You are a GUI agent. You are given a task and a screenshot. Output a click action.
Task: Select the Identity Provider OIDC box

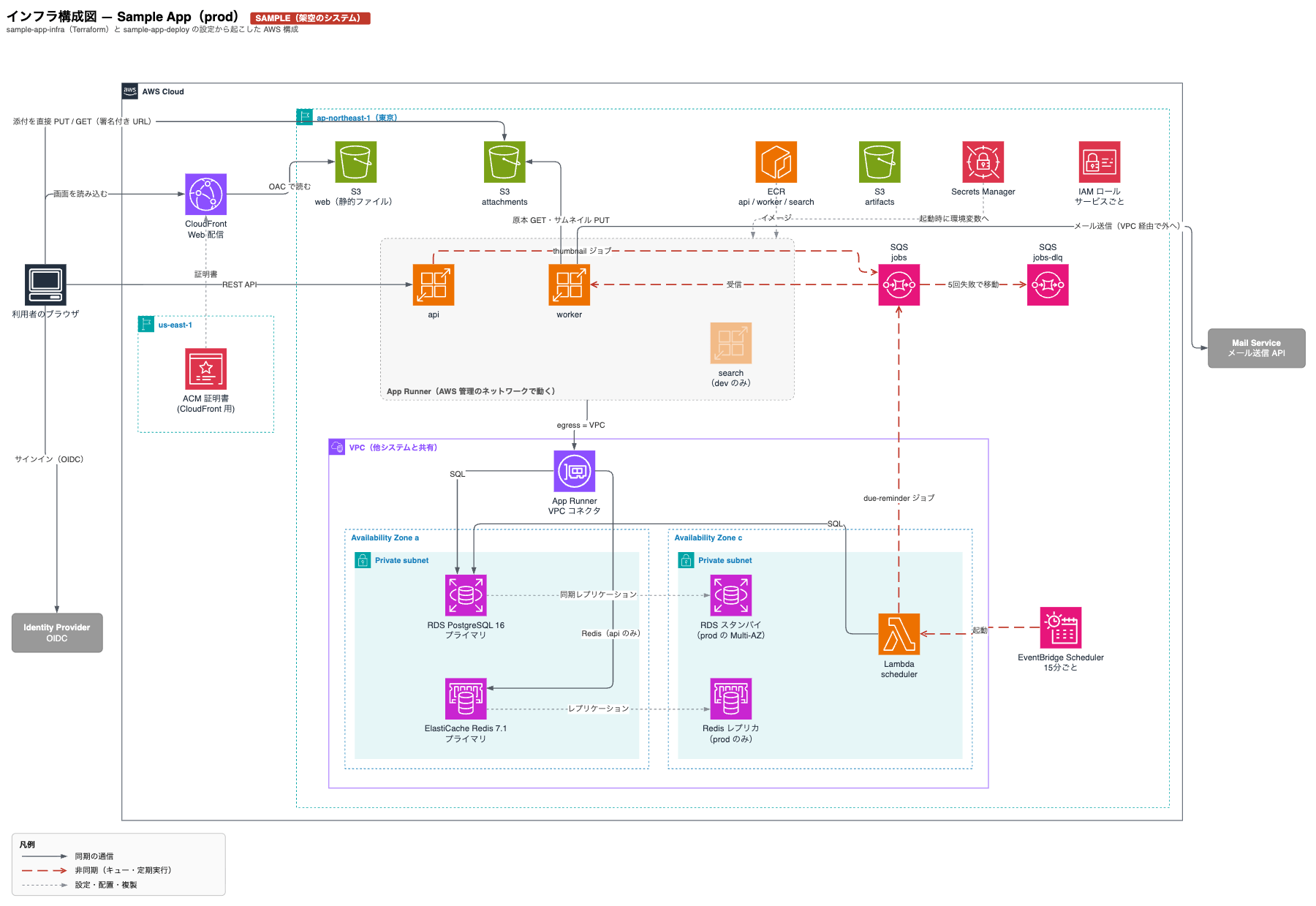point(57,633)
